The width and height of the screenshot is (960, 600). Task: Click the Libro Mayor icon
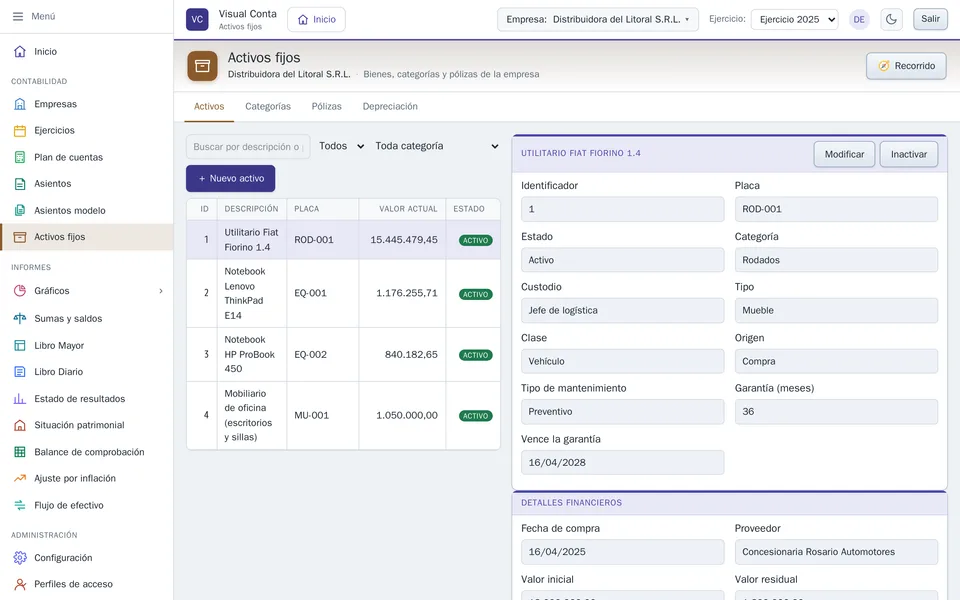20,345
